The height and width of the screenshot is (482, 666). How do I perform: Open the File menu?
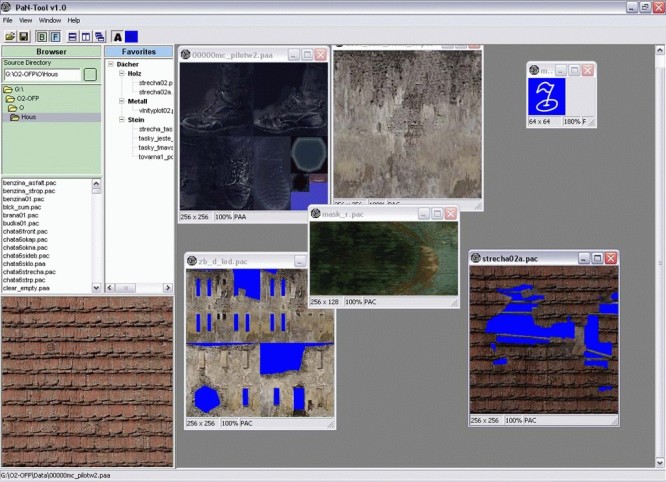coord(8,20)
